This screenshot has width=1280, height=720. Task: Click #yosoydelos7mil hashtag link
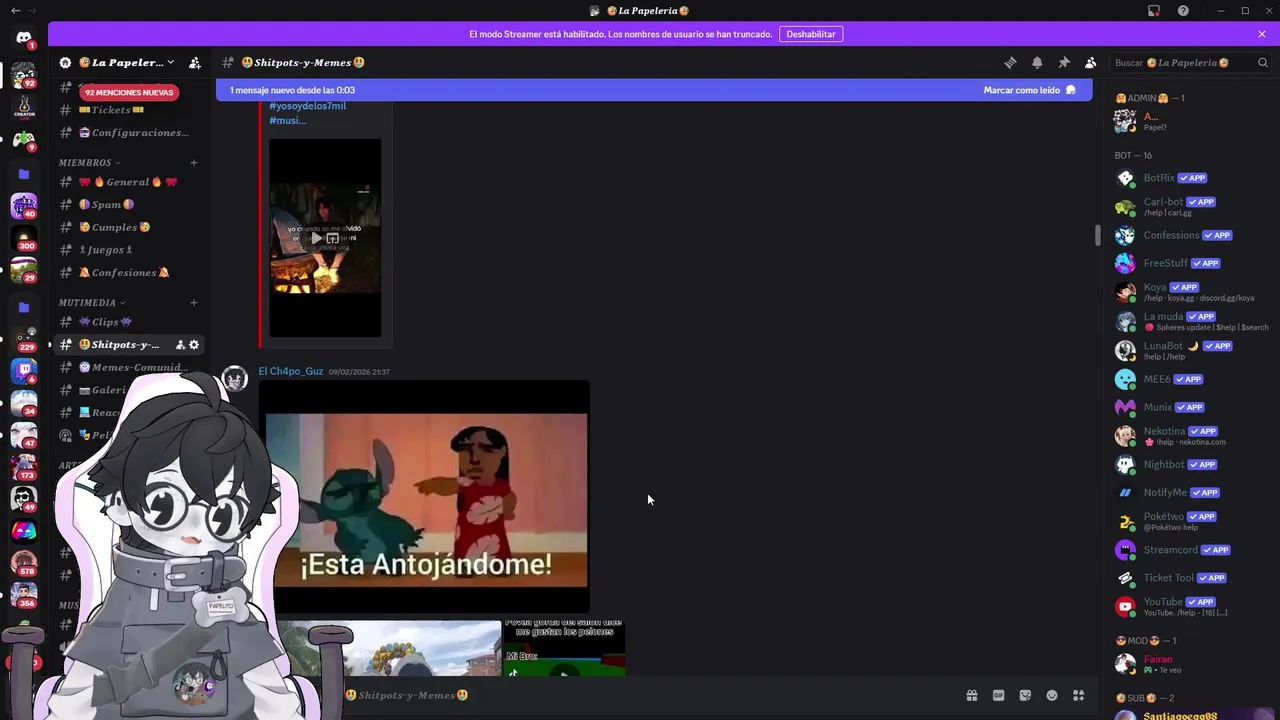click(x=308, y=106)
